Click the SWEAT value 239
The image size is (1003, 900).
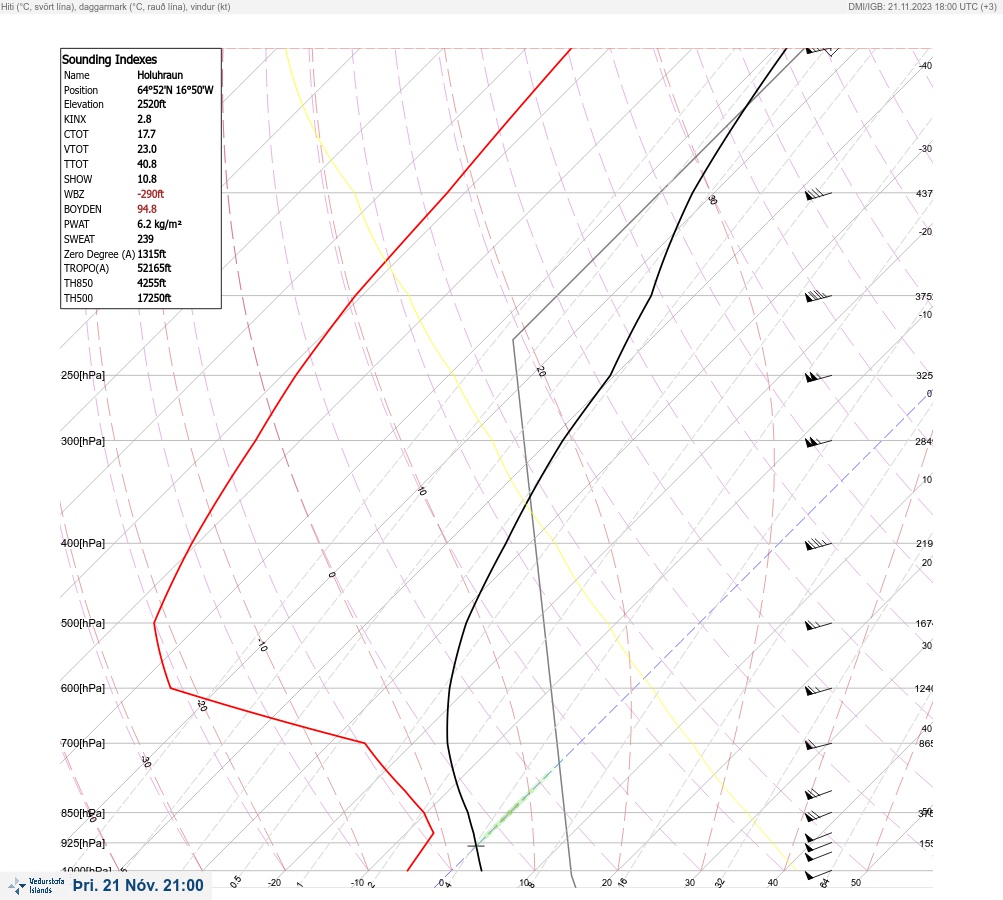click(x=145, y=239)
